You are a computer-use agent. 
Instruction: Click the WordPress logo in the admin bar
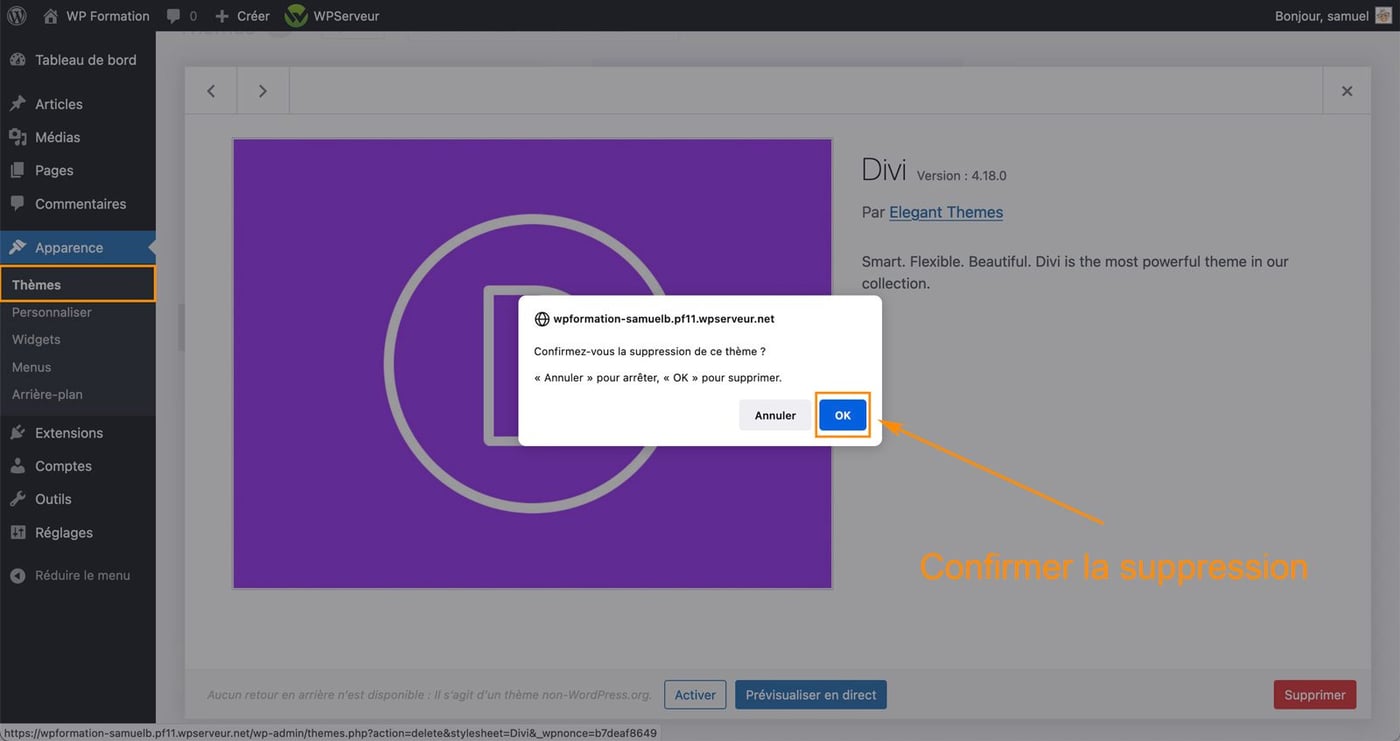(x=16, y=15)
